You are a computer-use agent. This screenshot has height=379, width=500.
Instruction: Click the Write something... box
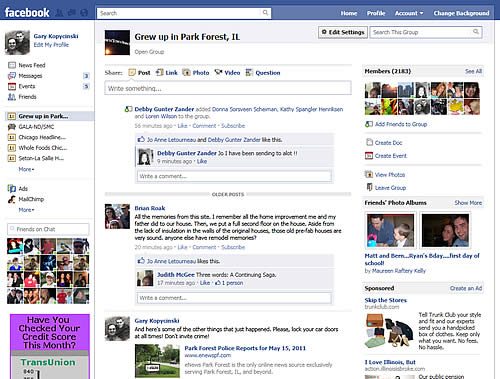(228, 88)
